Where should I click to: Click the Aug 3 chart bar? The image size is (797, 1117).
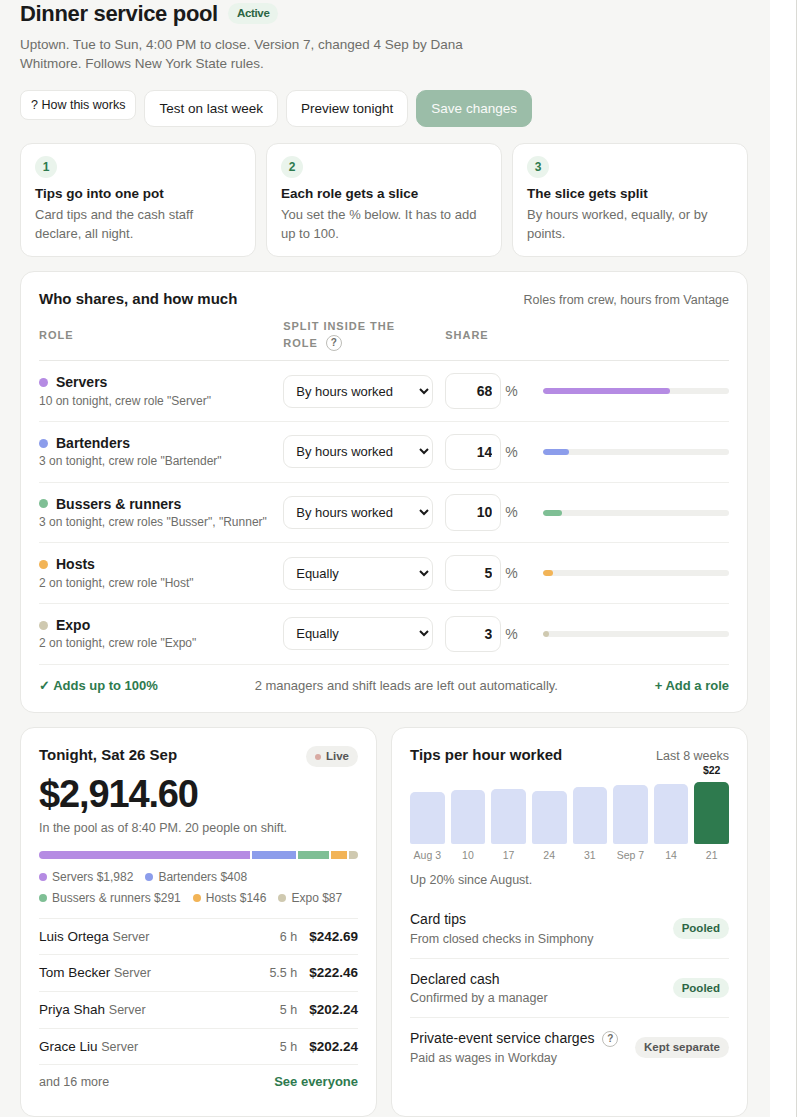tap(427, 818)
